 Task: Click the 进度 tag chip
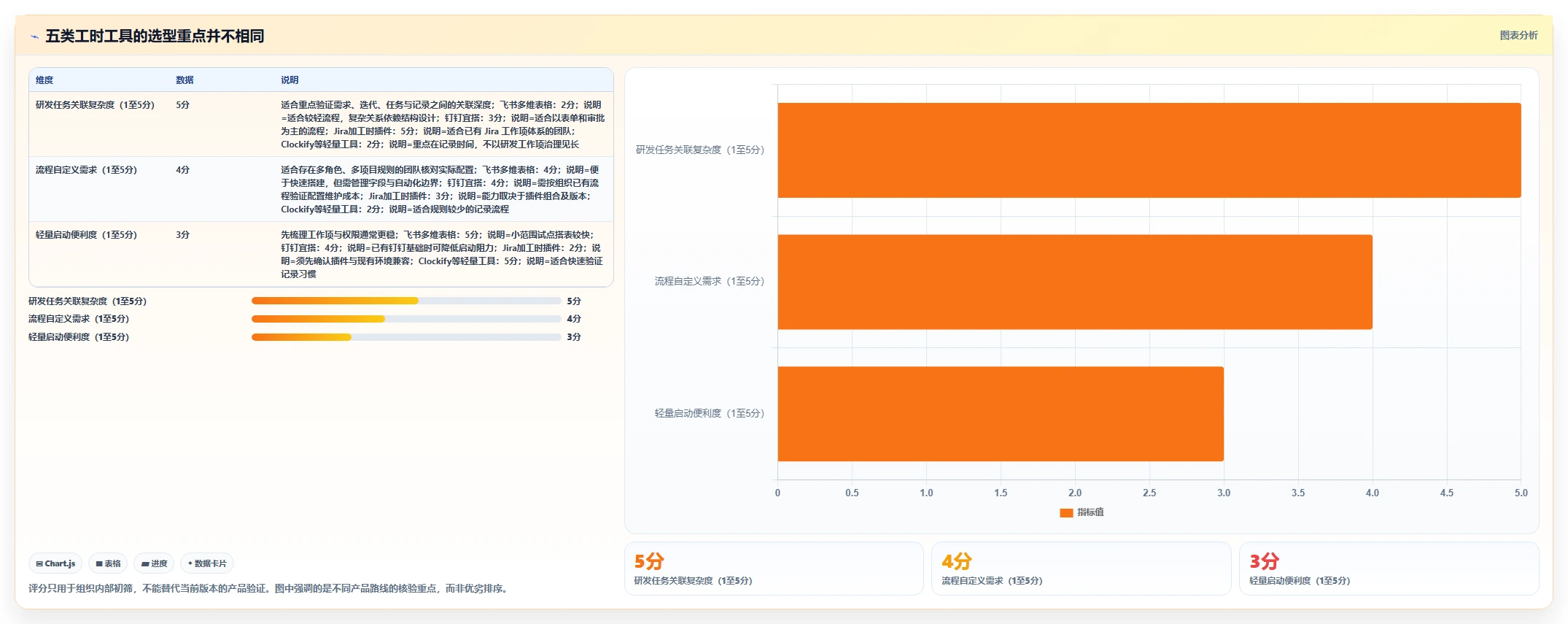pos(154,563)
